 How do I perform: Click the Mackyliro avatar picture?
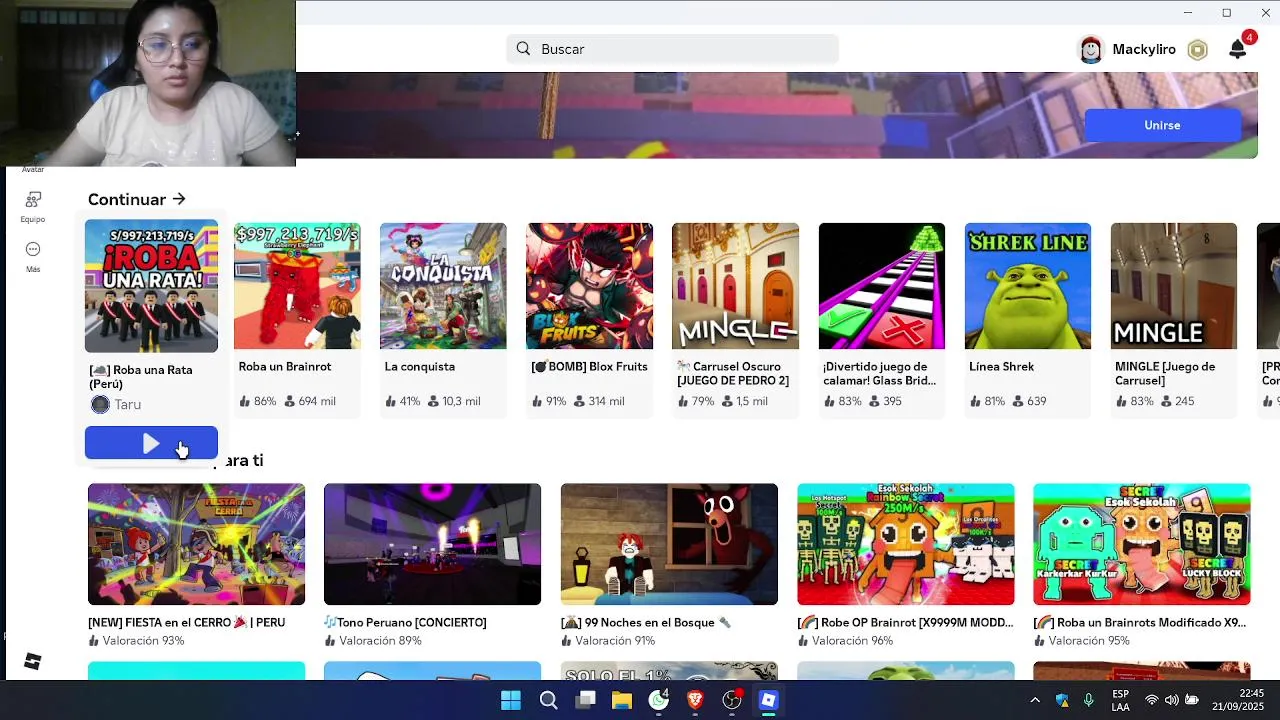click(1091, 49)
